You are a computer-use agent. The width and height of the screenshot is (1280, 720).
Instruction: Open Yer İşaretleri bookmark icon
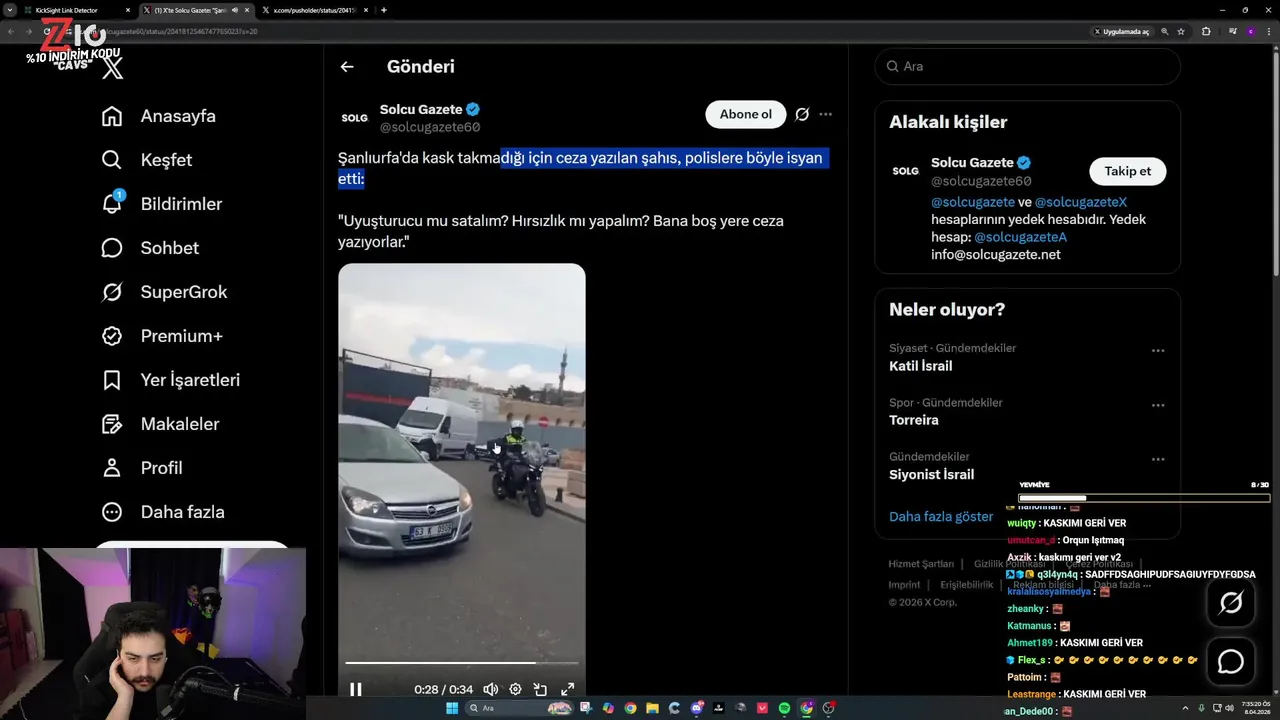point(112,380)
